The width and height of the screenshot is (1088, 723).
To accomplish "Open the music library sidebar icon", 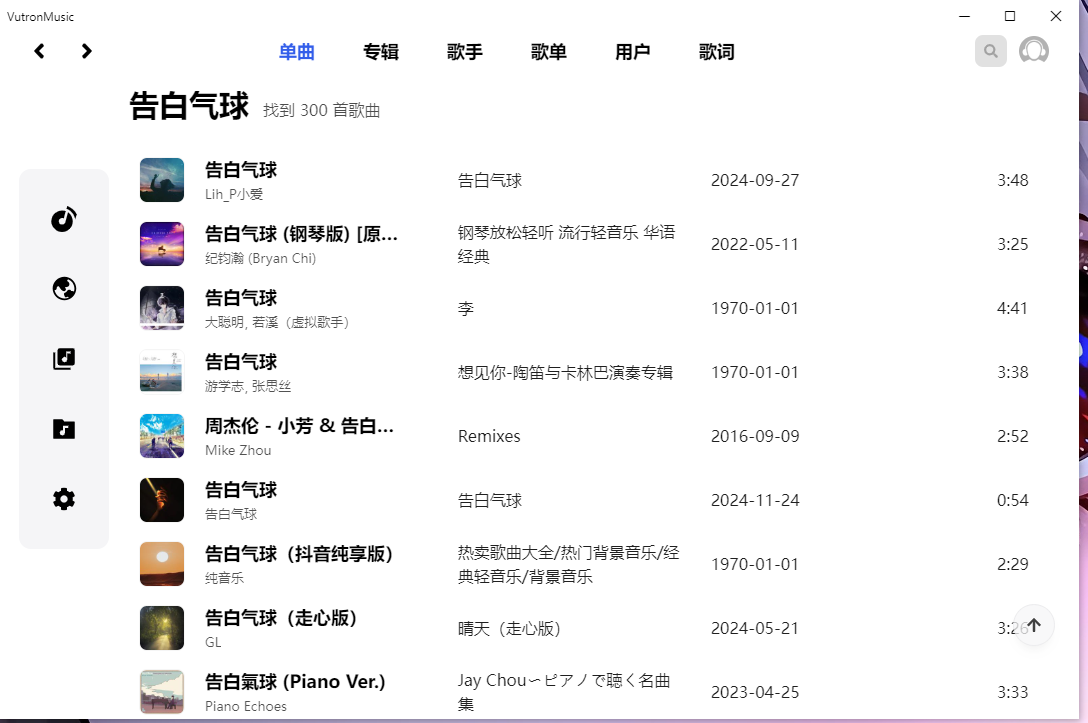I will click(64, 359).
